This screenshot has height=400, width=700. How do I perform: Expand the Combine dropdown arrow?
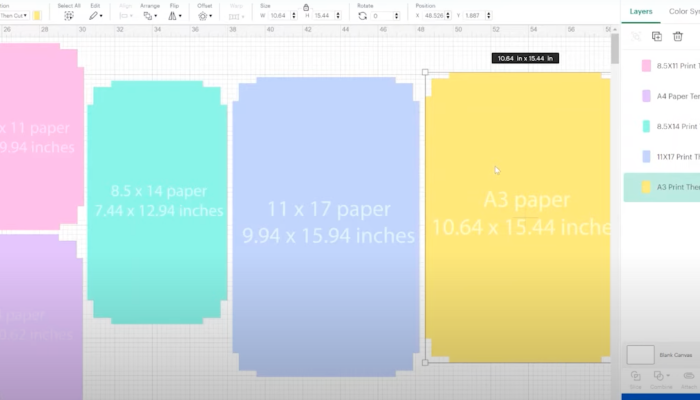point(668,376)
